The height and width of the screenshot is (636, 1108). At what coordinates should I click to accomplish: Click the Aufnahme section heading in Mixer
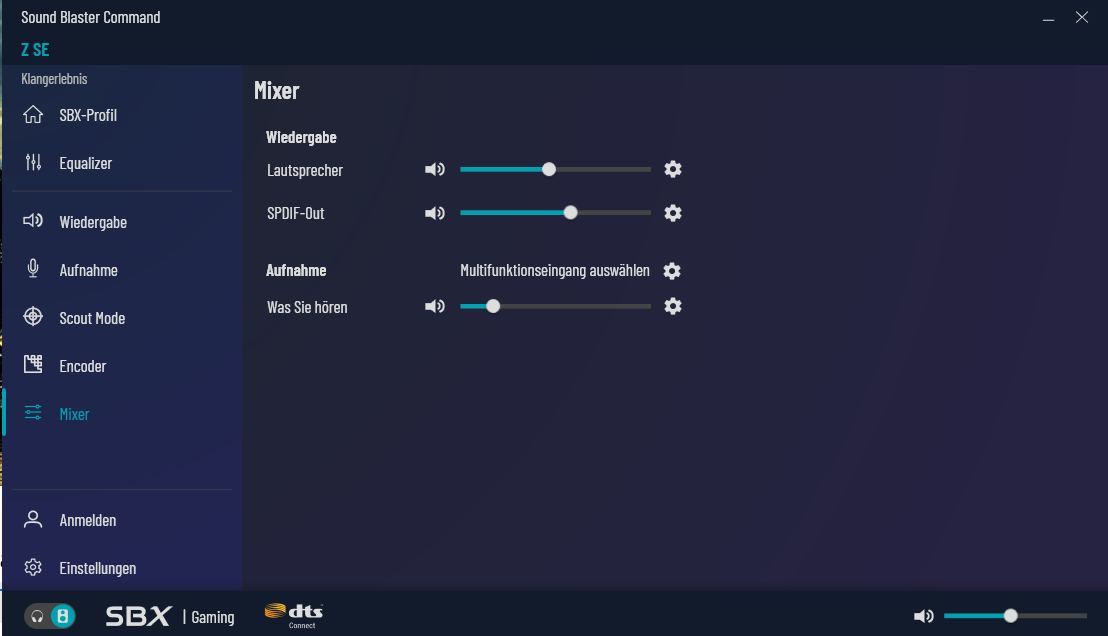click(x=296, y=270)
